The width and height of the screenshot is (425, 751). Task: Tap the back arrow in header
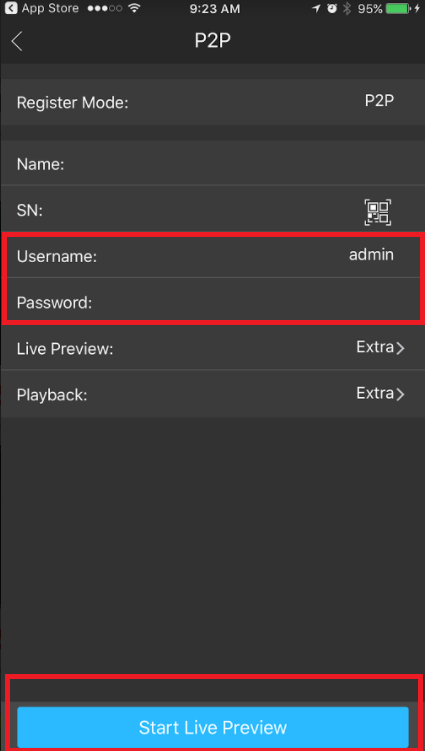[17, 42]
